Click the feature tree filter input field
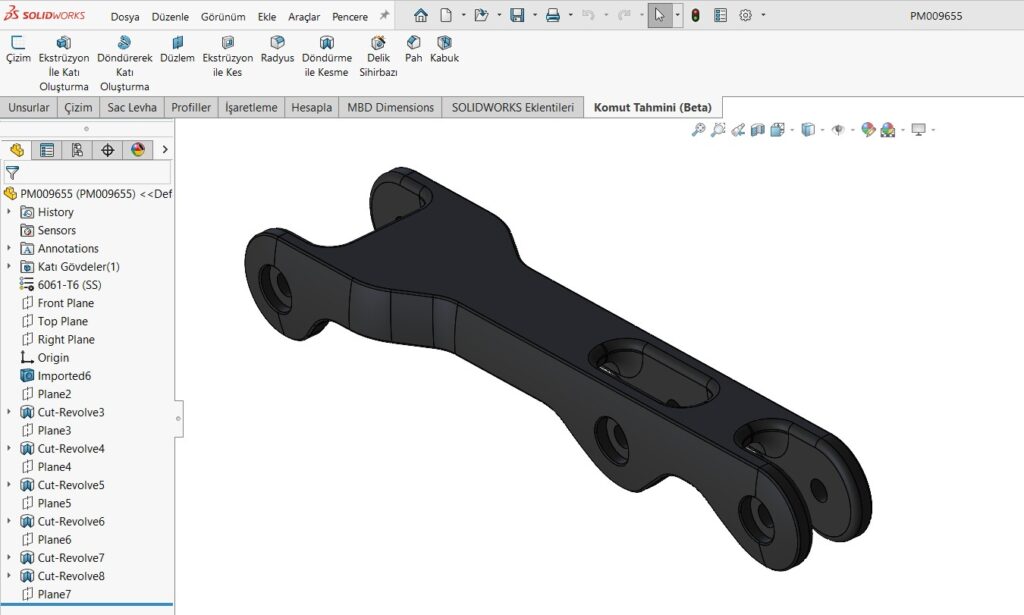Image resolution: width=1024 pixels, height=615 pixels. click(95, 173)
